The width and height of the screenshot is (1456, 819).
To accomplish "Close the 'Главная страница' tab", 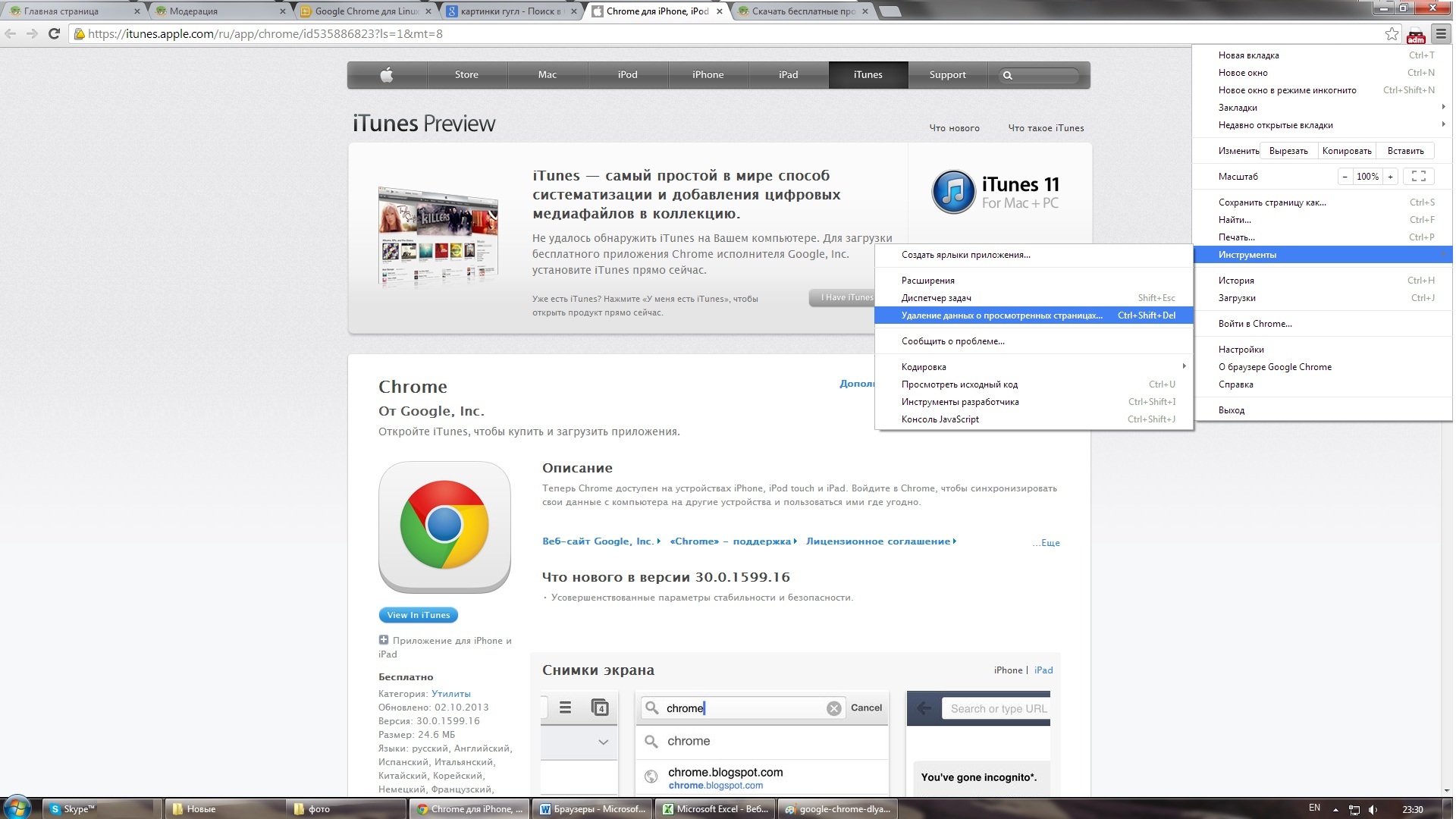I will tap(137, 11).
